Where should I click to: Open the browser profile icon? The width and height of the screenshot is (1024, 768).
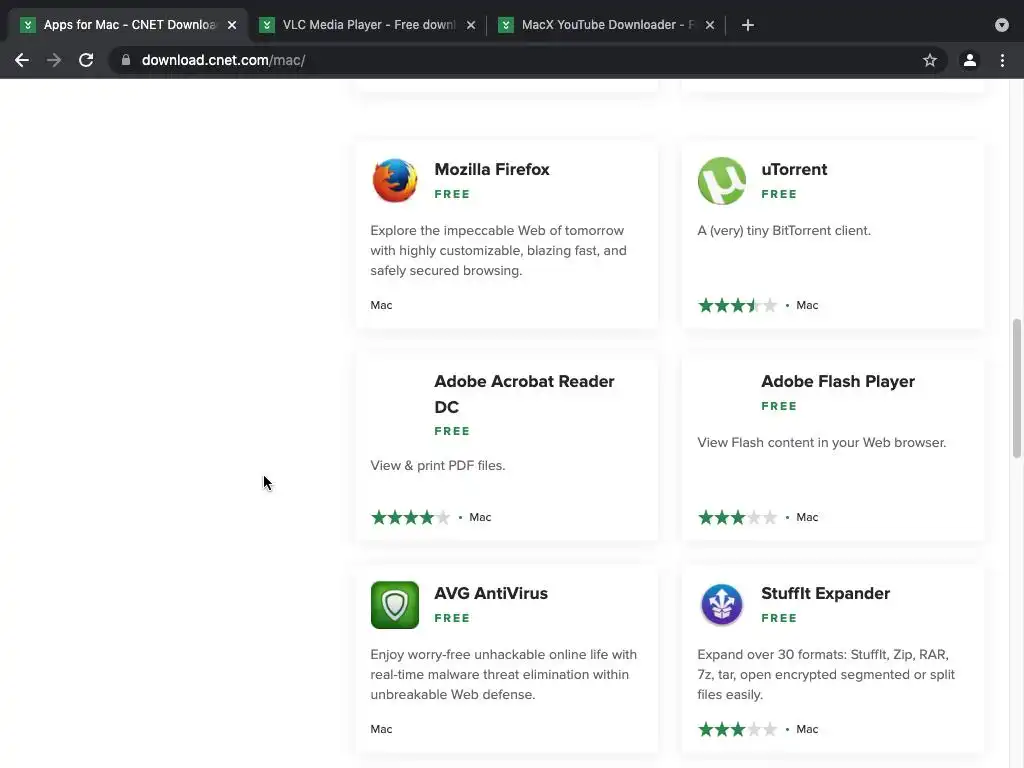[x=970, y=60]
